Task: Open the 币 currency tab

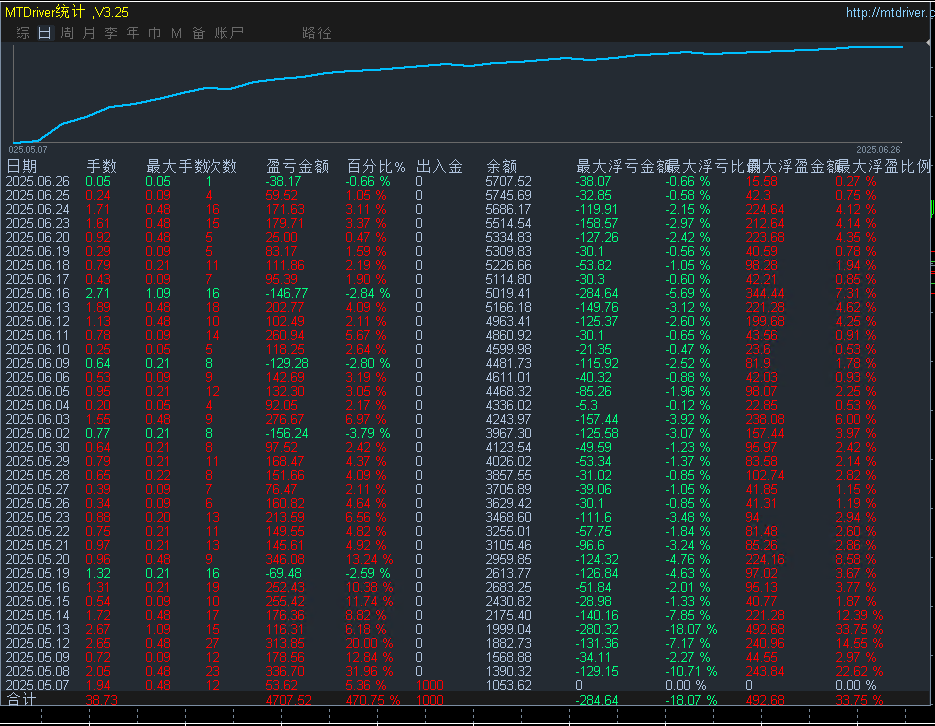Action: (154, 33)
